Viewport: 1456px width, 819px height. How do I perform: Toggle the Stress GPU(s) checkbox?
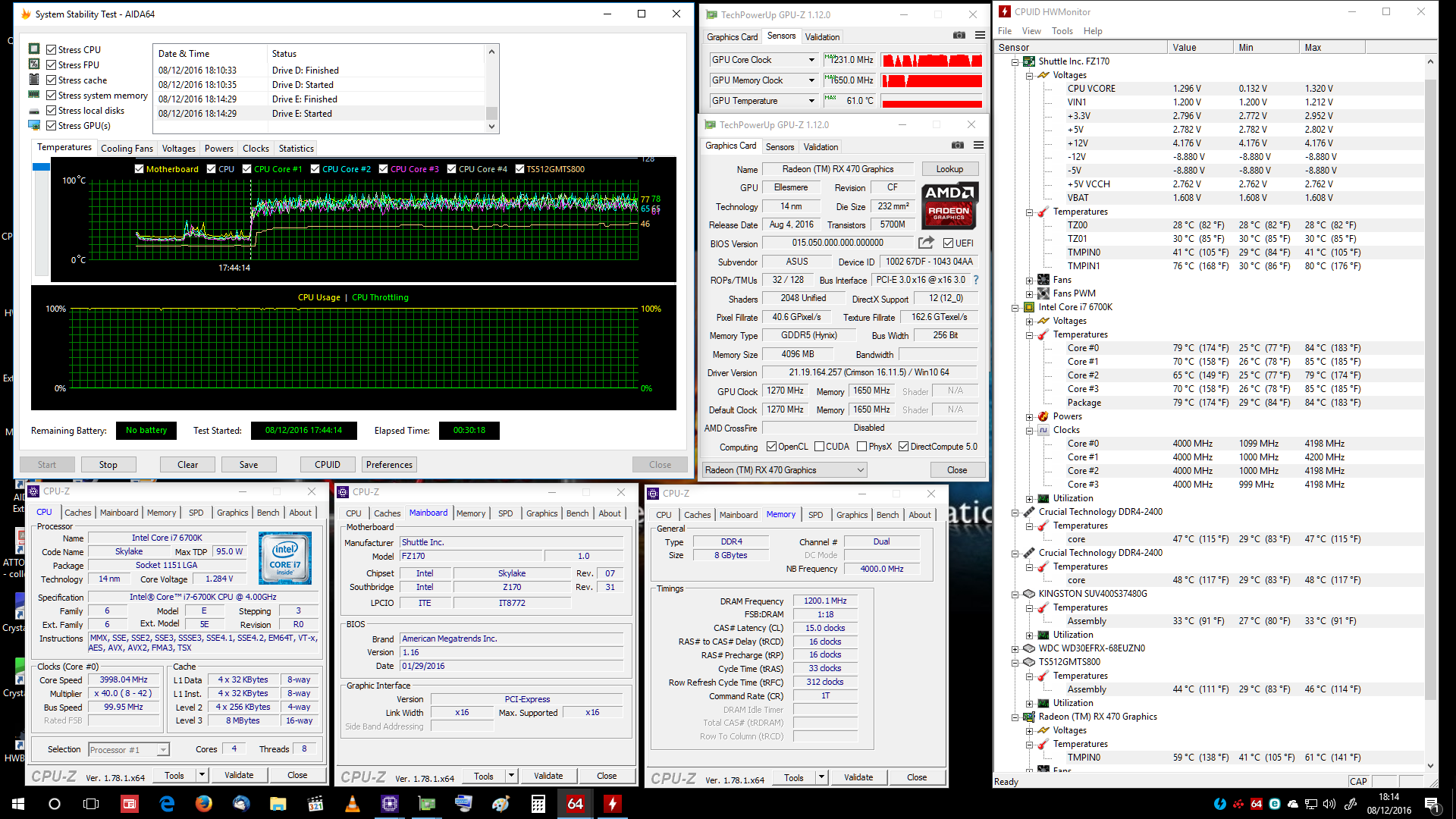[x=52, y=126]
